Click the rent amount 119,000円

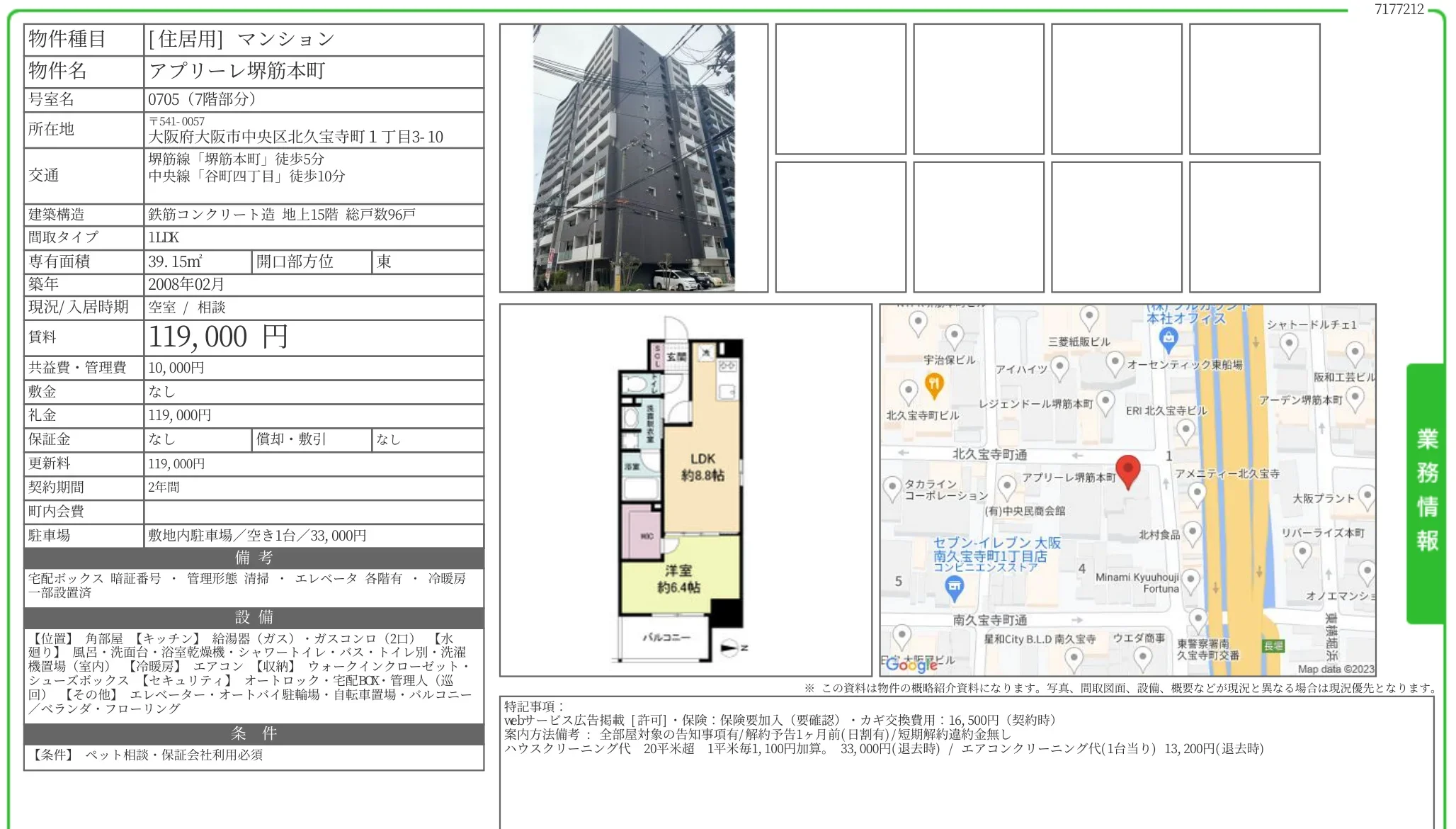[218, 337]
